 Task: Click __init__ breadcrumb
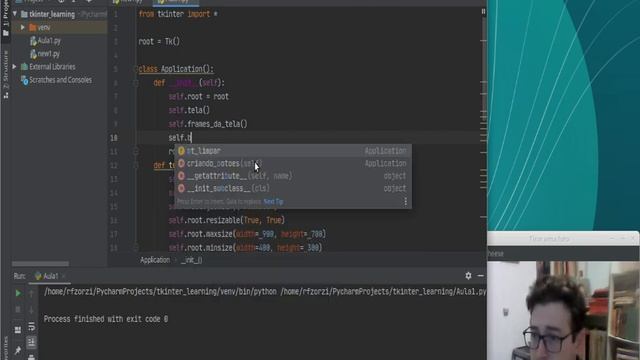coord(191,260)
